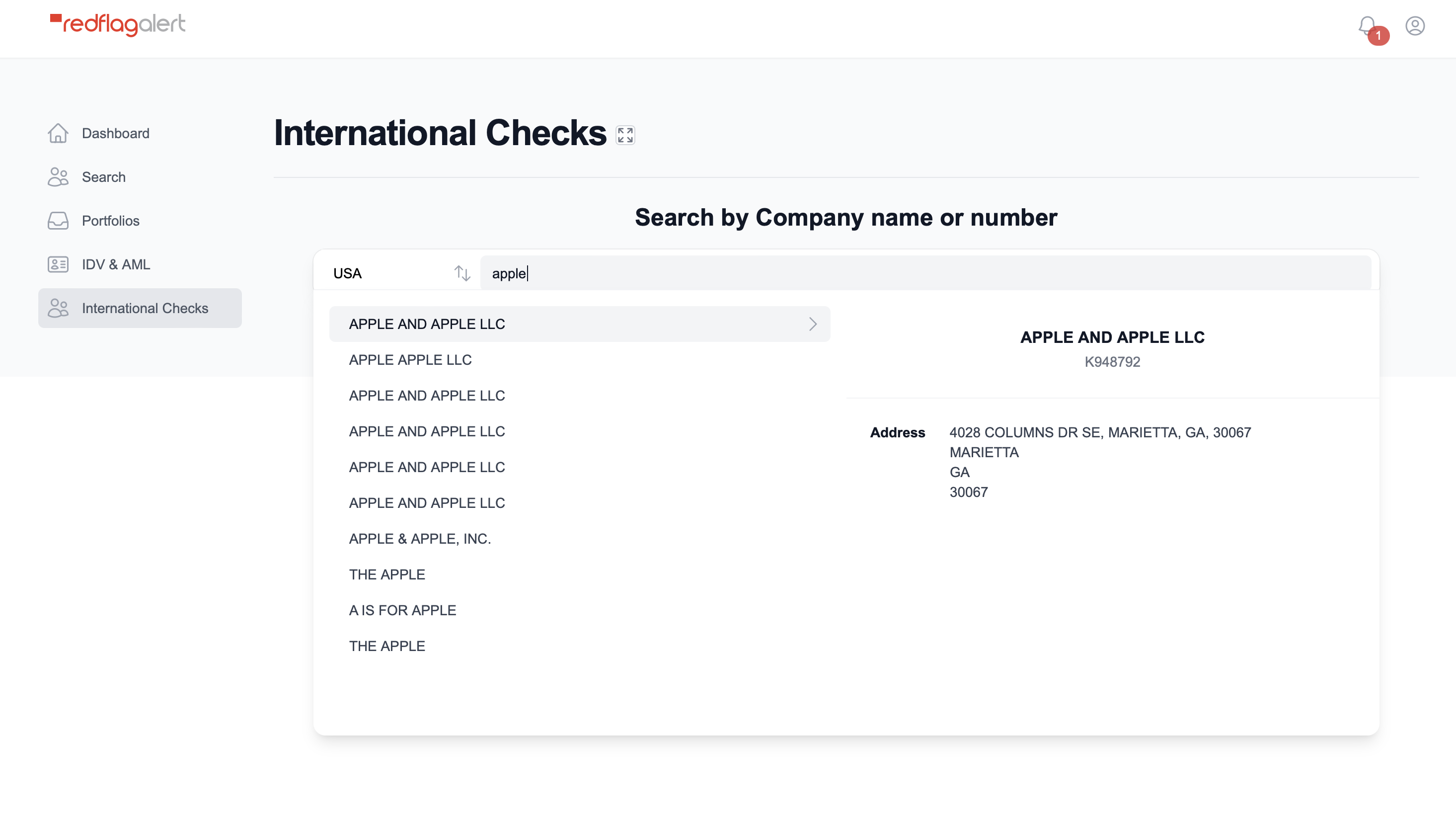This screenshot has width=1456, height=820.
Task: Open notifications bell icon
Action: click(x=1367, y=26)
